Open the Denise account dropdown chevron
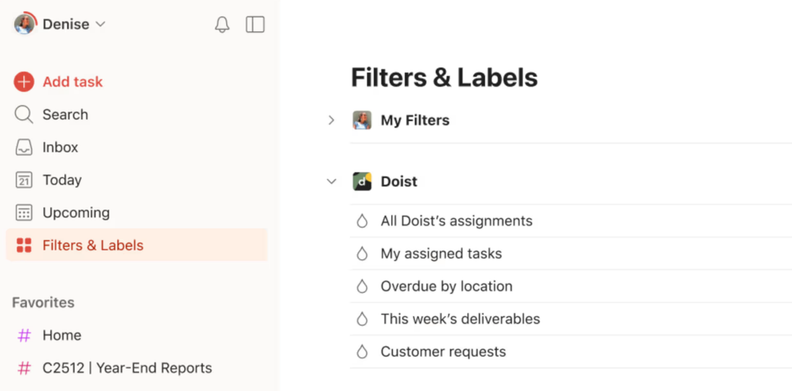The image size is (792, 391). (101, 24)
